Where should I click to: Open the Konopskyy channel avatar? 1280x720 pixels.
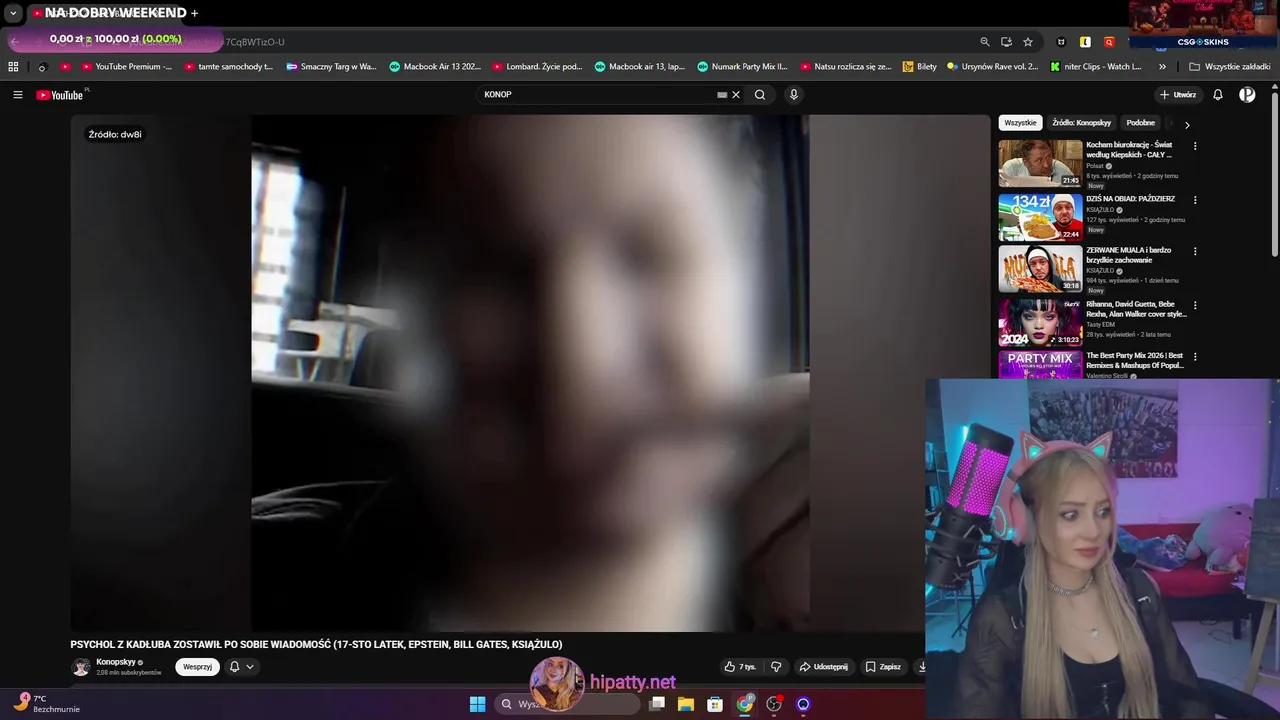tap(81, 667)
